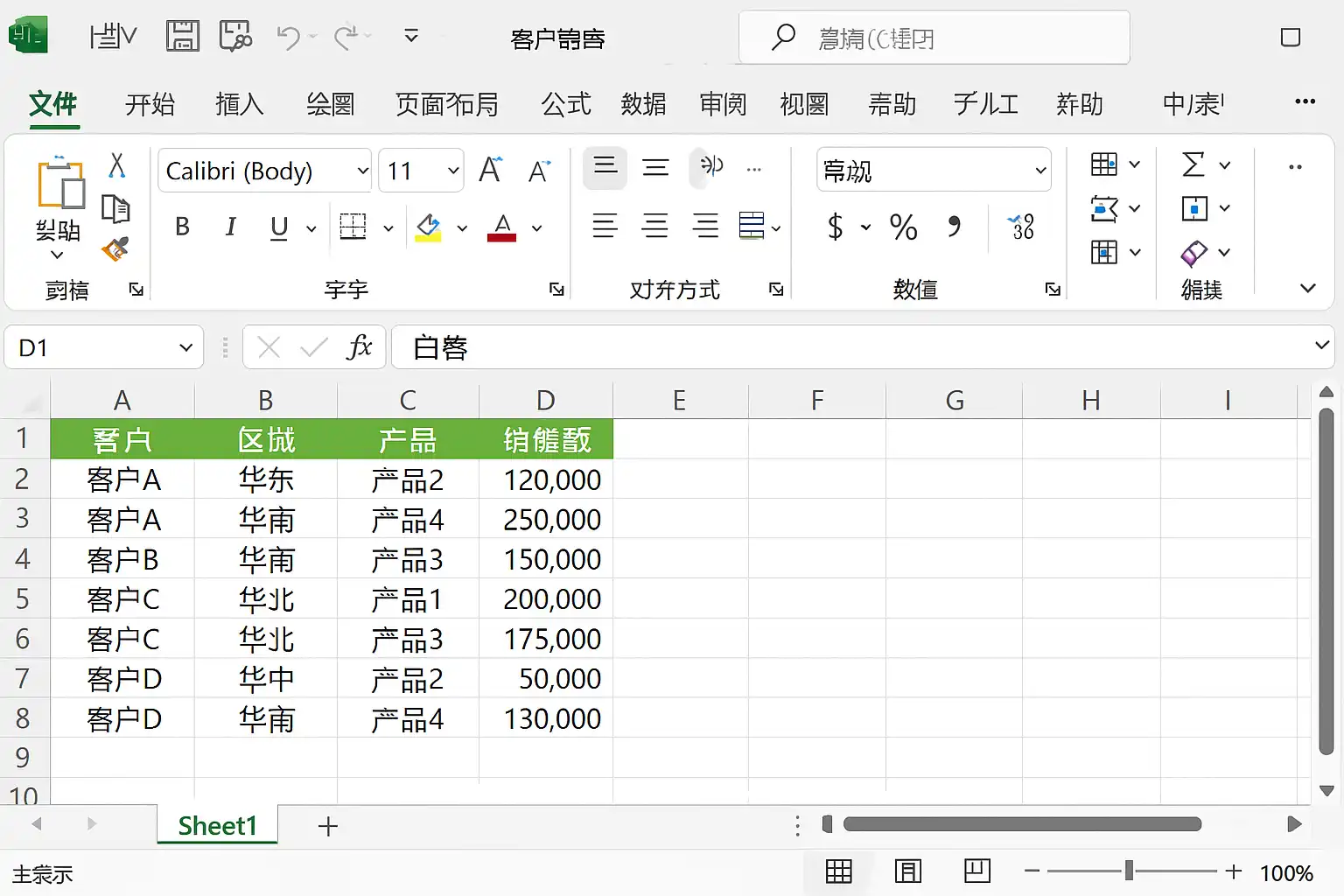This screenshot has height=896, width=1344.
Task: Switch to Page Layout view in status bar
Action: click(x=907, y=871)
